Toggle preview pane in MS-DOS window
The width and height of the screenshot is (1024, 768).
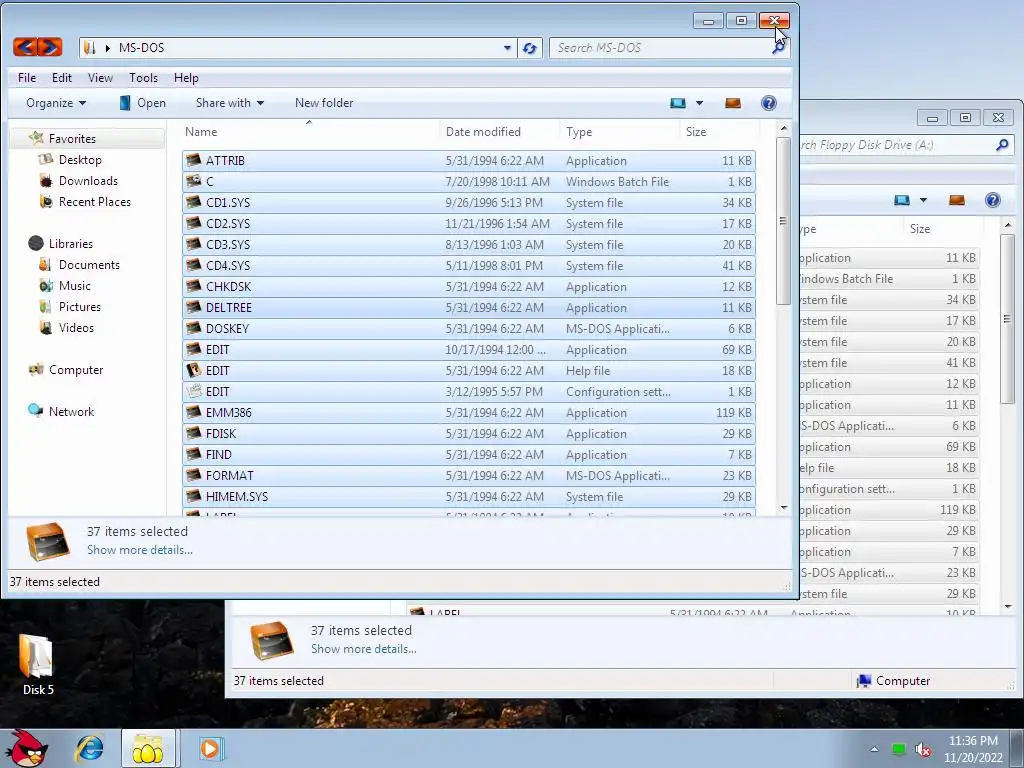coord(733,103)
